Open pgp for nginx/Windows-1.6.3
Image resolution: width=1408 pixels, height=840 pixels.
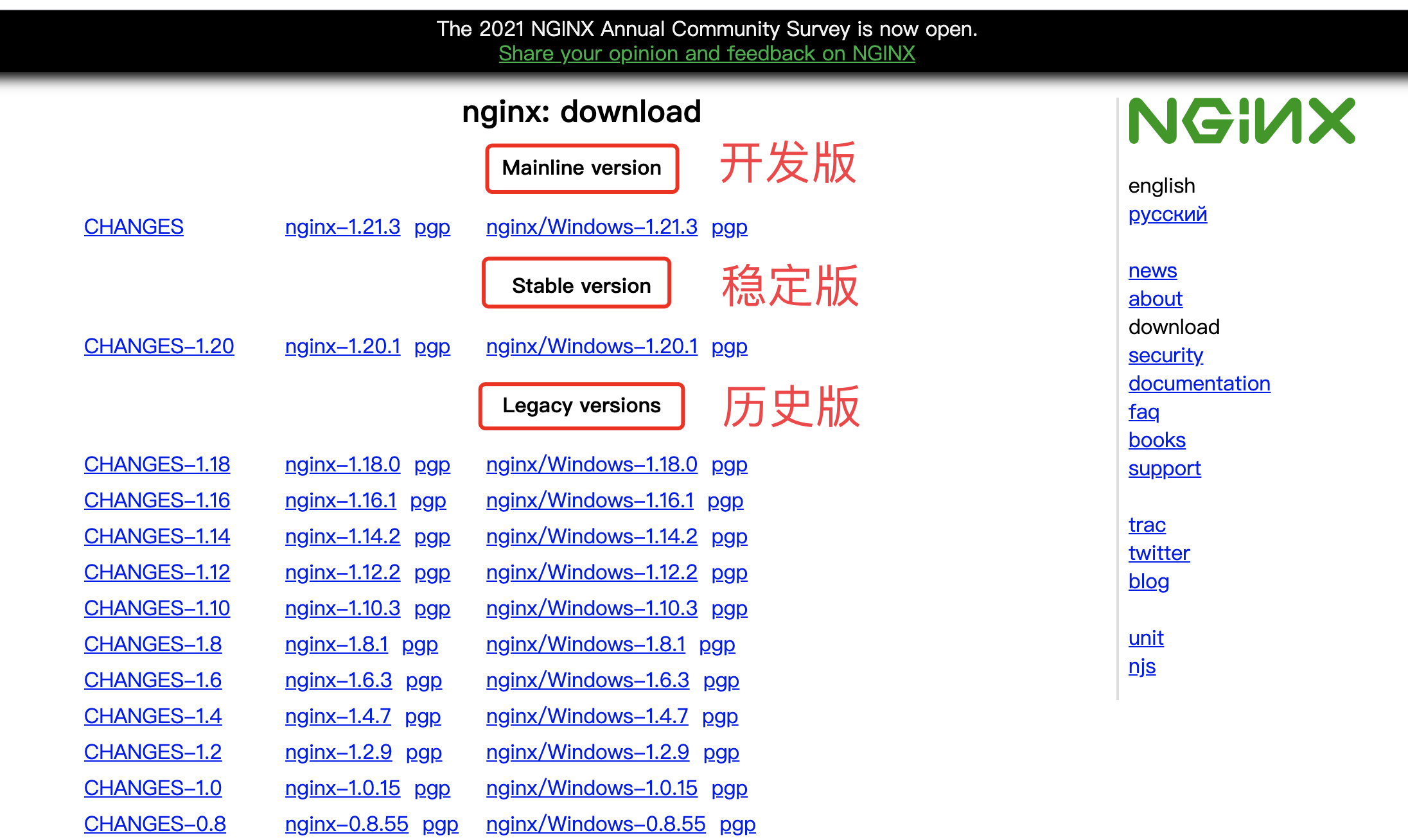721,681
